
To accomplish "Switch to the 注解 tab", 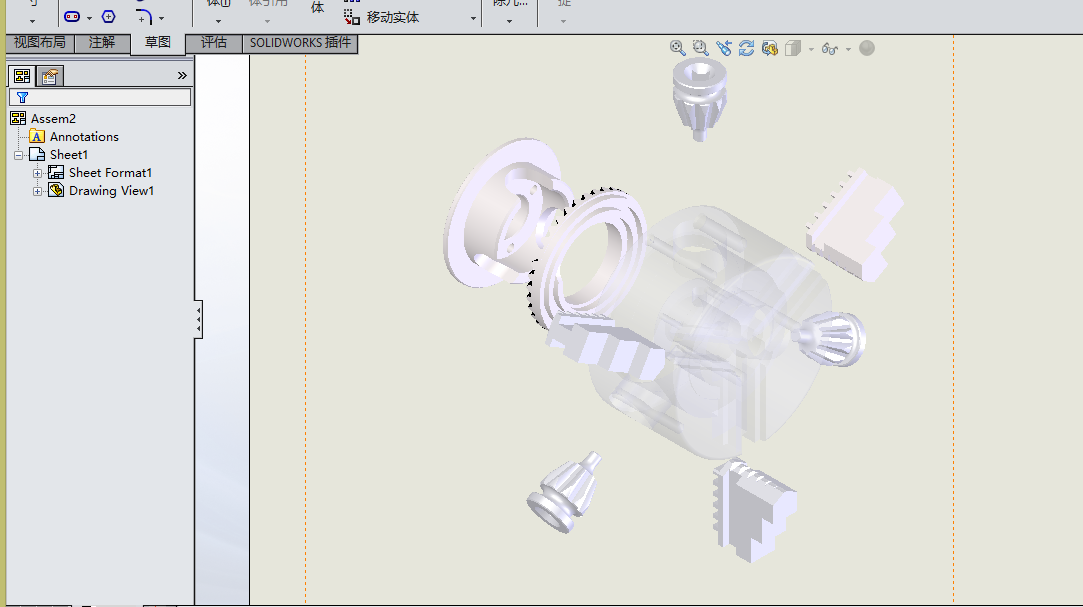I will coord(102,43).
